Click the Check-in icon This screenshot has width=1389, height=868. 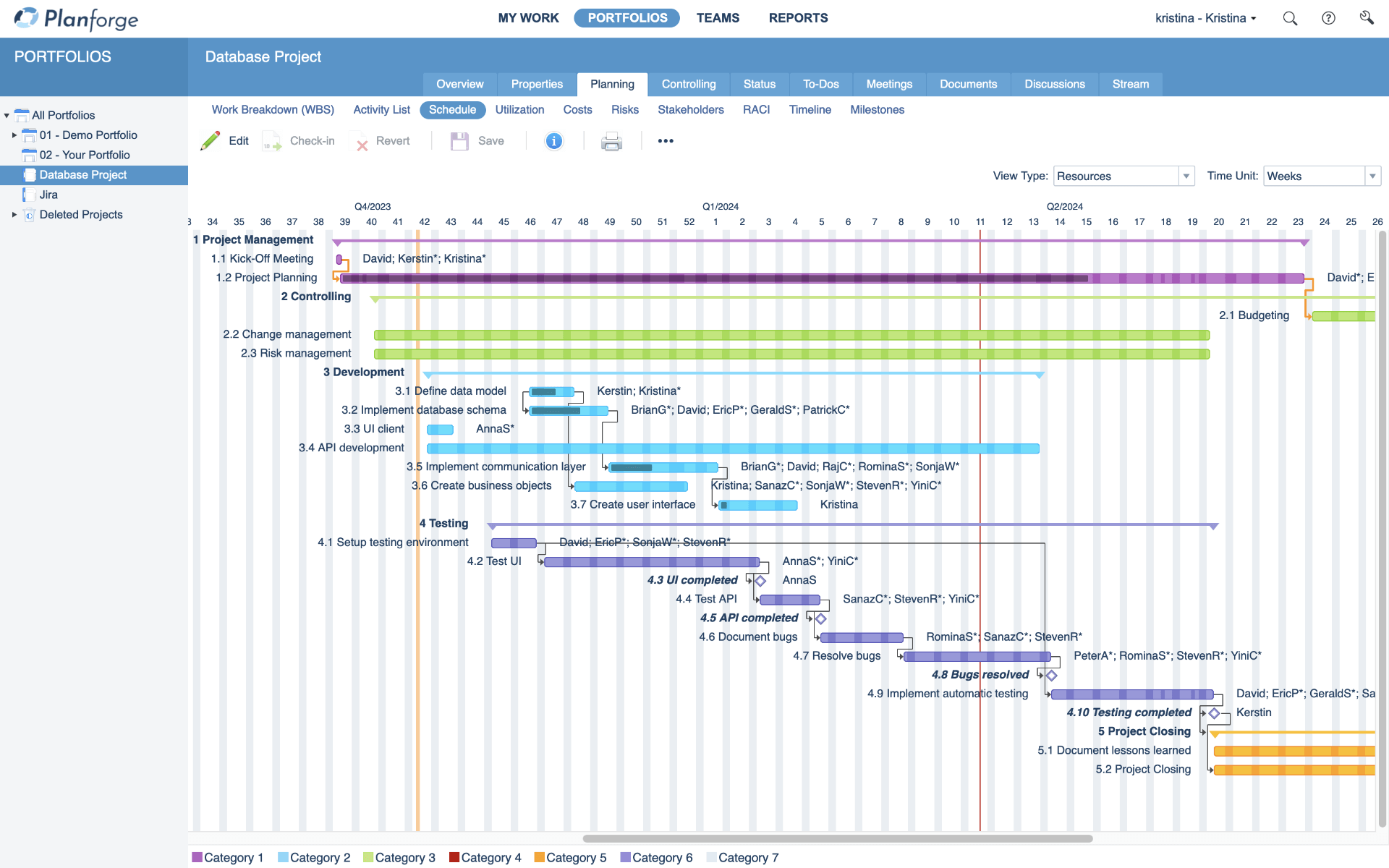coord(271,140)
